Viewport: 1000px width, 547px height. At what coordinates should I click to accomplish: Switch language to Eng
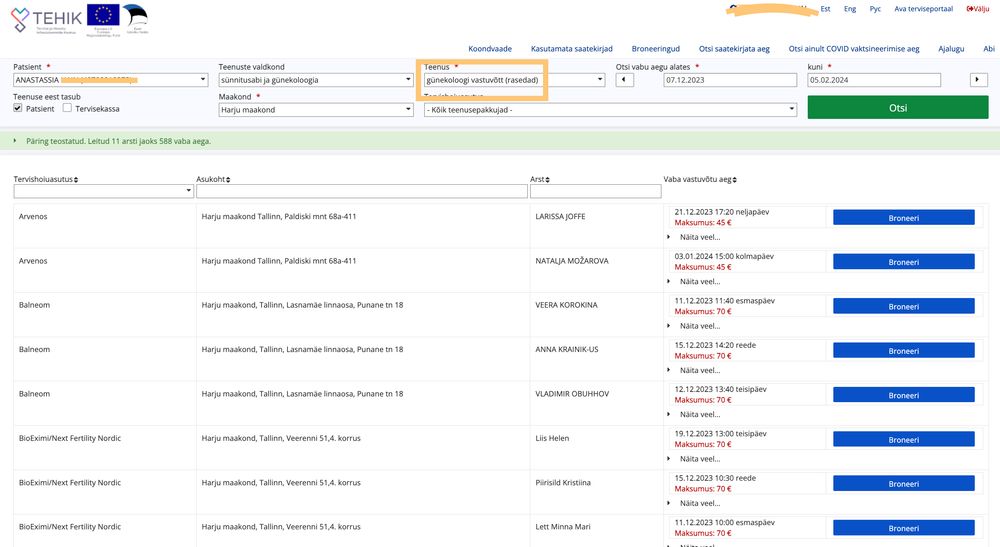pos(849,9)
